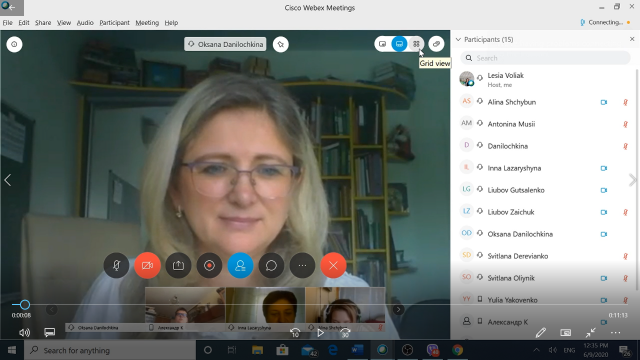Open the Share menu

pos(43,23)
